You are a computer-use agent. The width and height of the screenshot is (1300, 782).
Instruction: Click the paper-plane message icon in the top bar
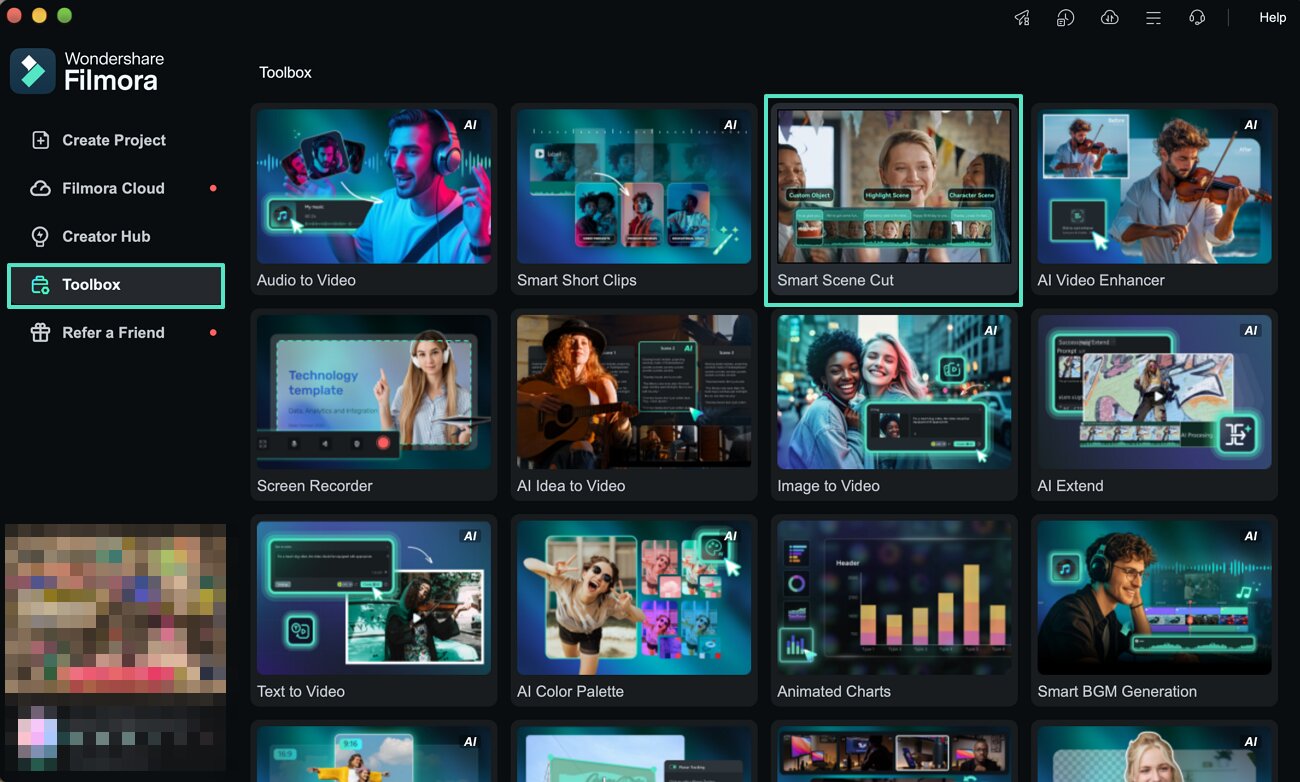[1022, 18]
